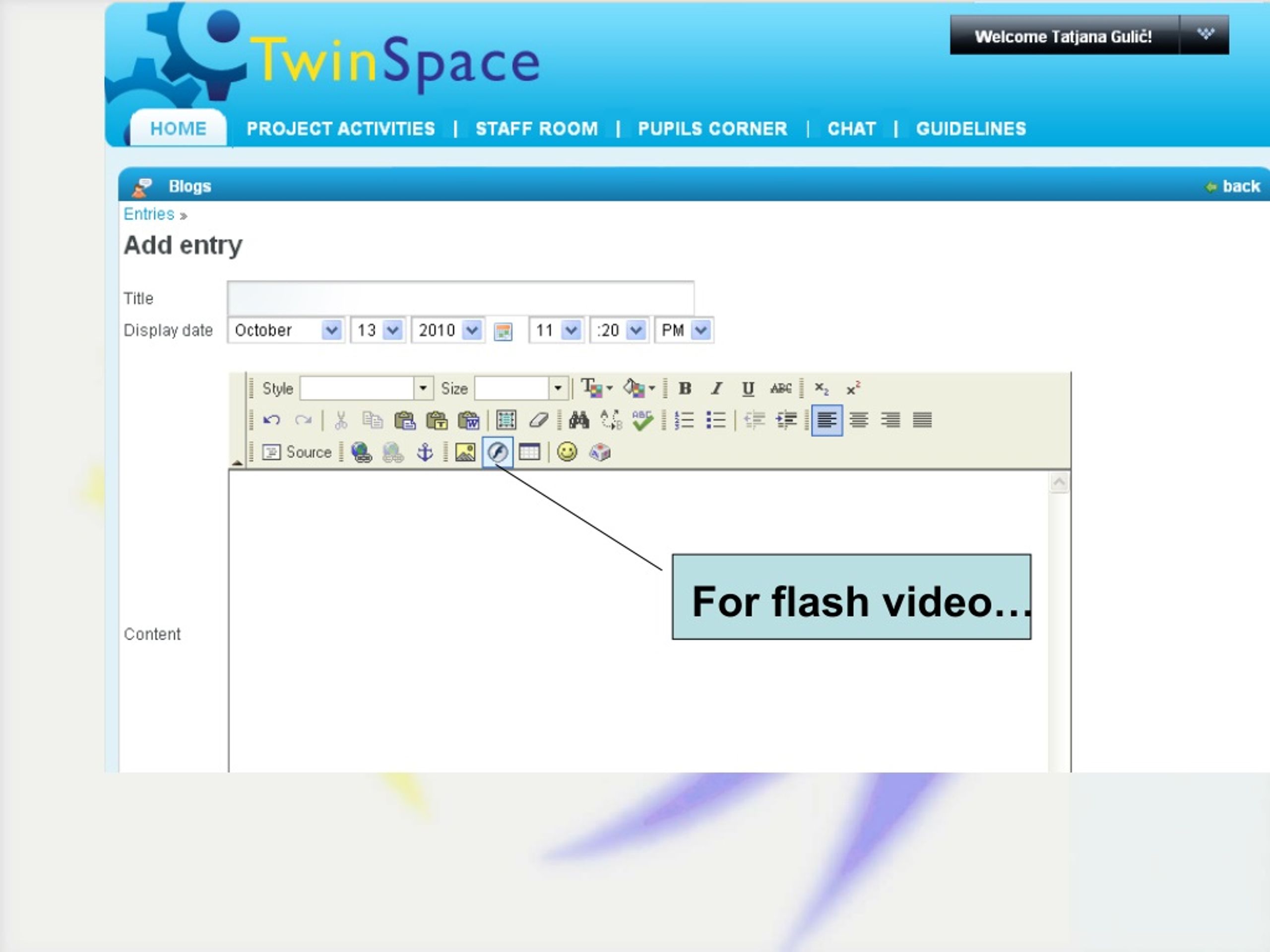
Task: Click the Remove Format eraser icon
Action: click(x=538, y=420)
